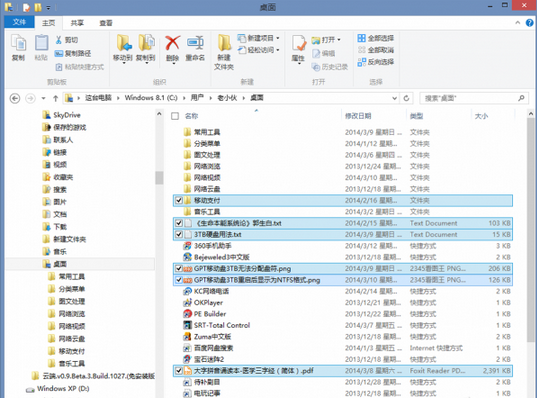Select the PE Builder shortcut icon
Screen dimensions: 537x398
(187, 314)
